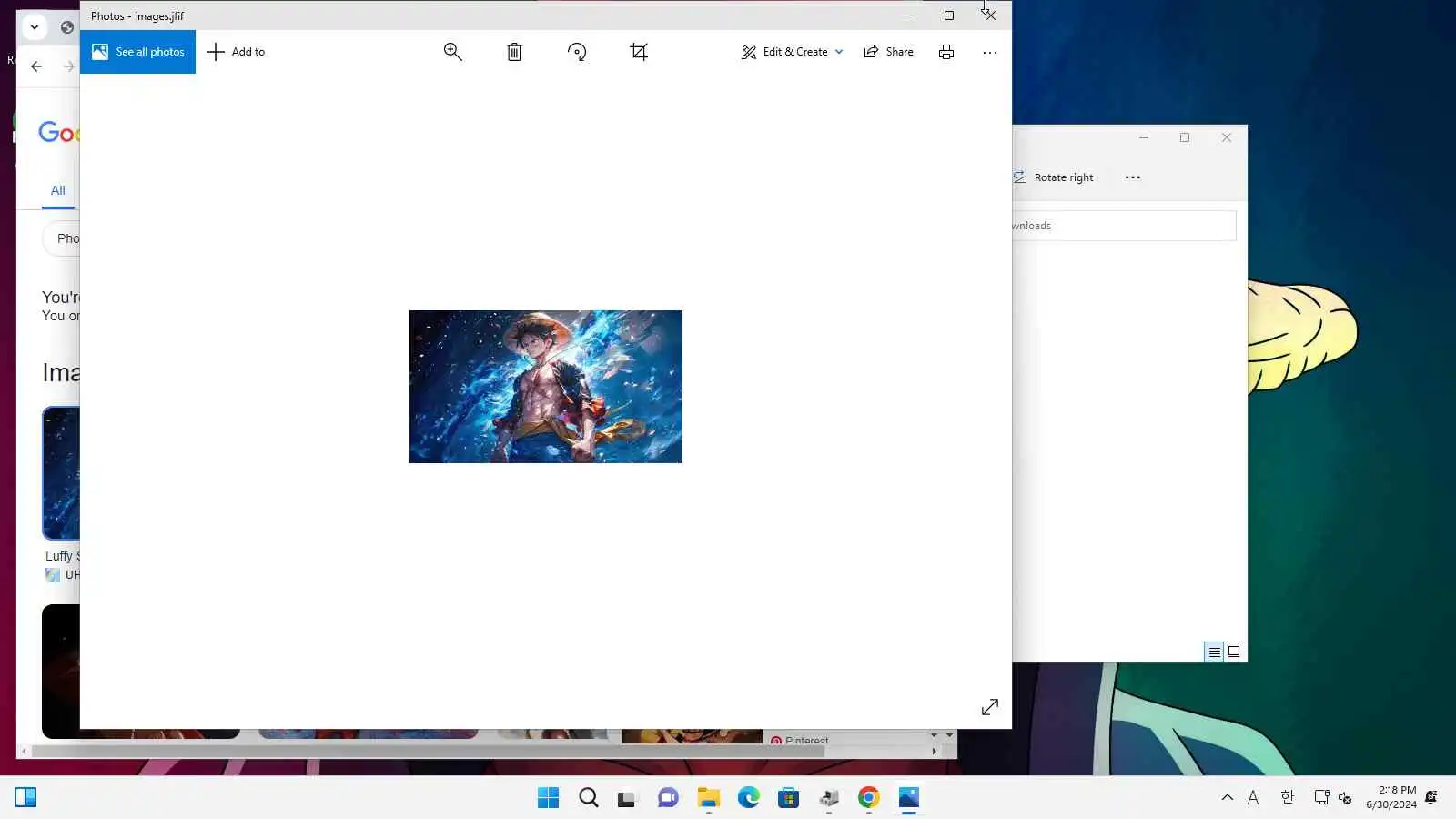Go back in the Chrome browser window
Image resolution: width=1456 pixels, height=819 pixels.
click(x=36, y=66)
